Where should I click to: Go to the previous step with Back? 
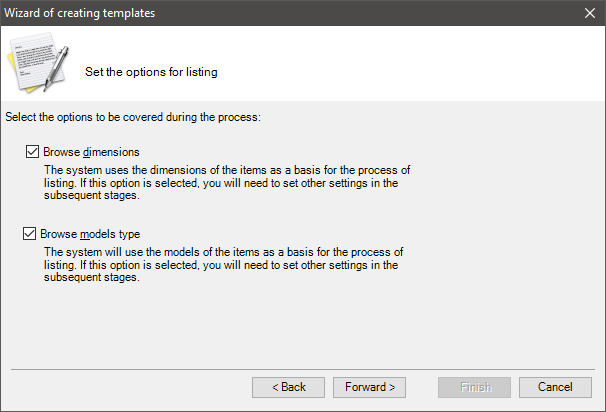click(x=288, y=387)
